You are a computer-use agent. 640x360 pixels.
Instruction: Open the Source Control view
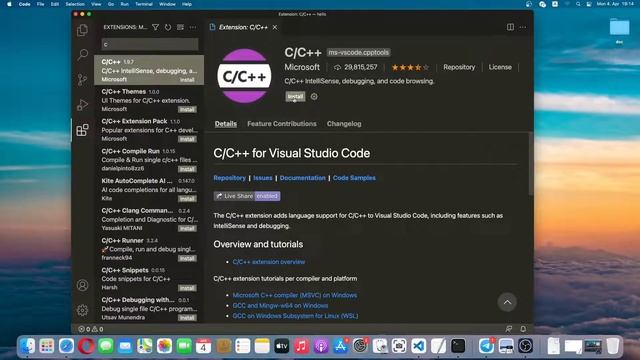[x=82, y=80]
